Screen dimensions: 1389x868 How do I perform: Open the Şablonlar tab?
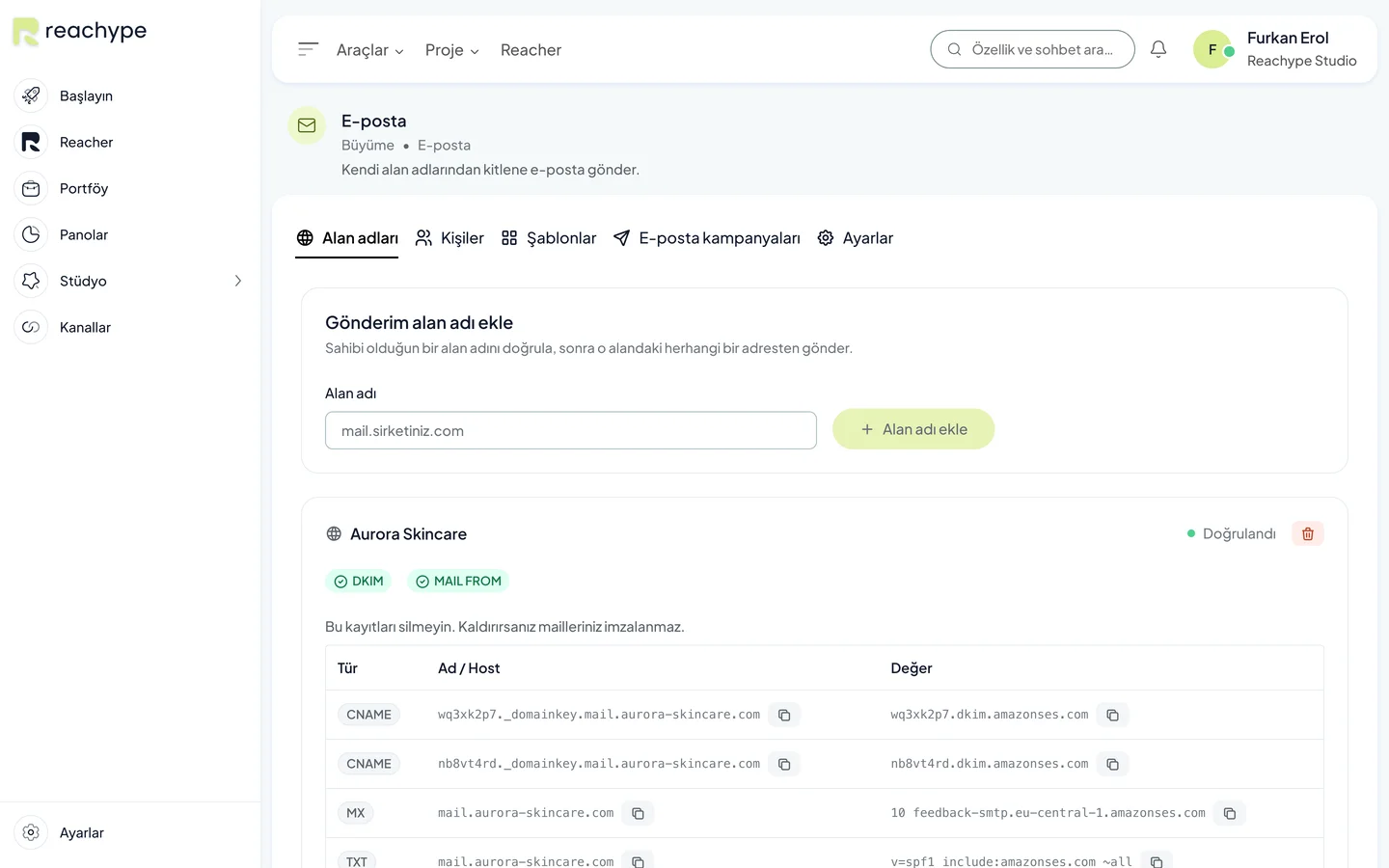[549, 238]
